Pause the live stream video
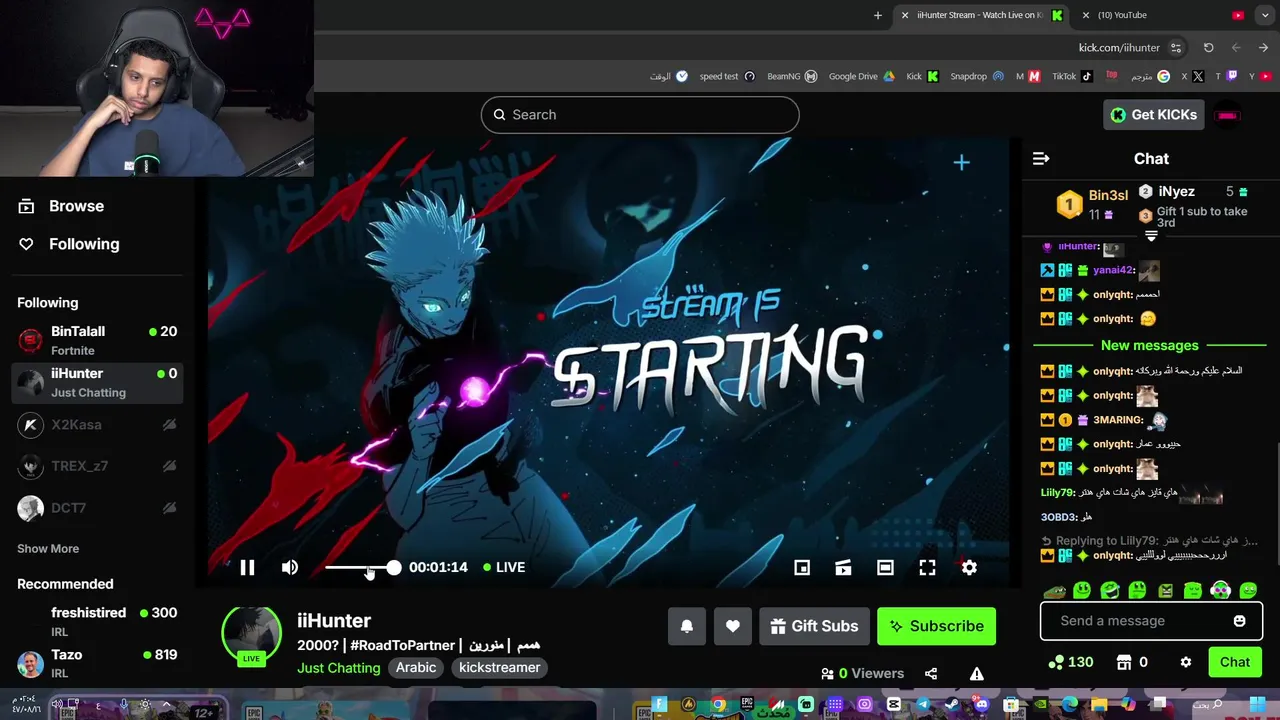The image size is (1280, 720). pyautogui.click(x=247, y=567)
